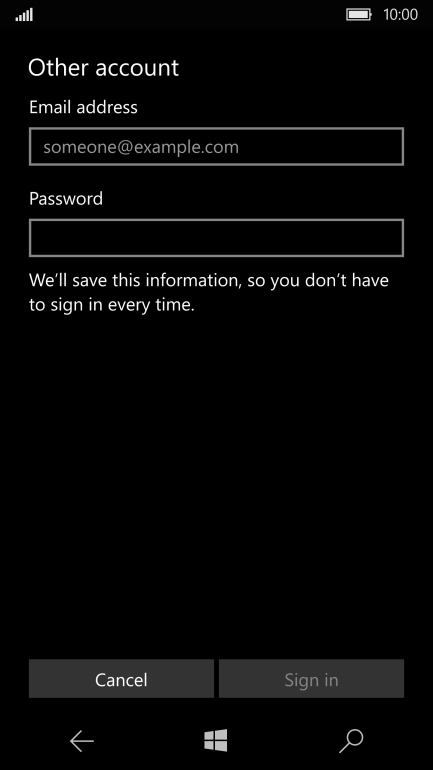Click the Sign in button
Image resolution: width=433 pixels, height=770 pixels.
311,679
